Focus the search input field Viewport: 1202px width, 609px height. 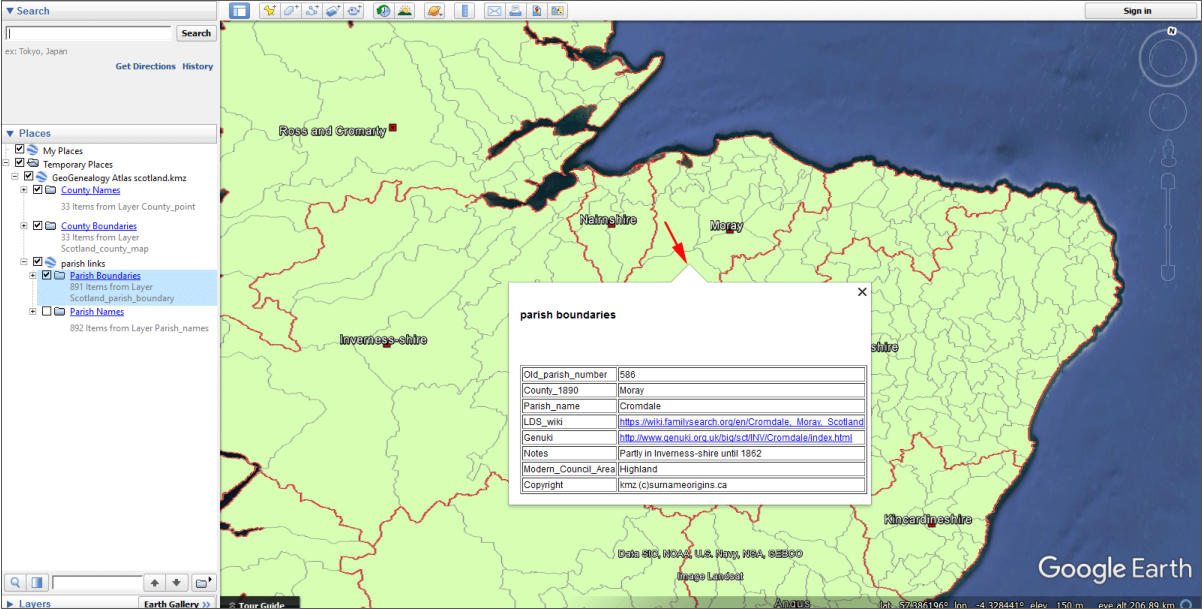(89, 33)
